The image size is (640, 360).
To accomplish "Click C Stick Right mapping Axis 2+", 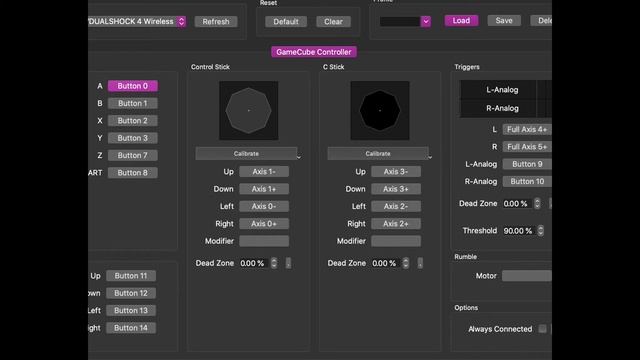I will pos(396,224).
